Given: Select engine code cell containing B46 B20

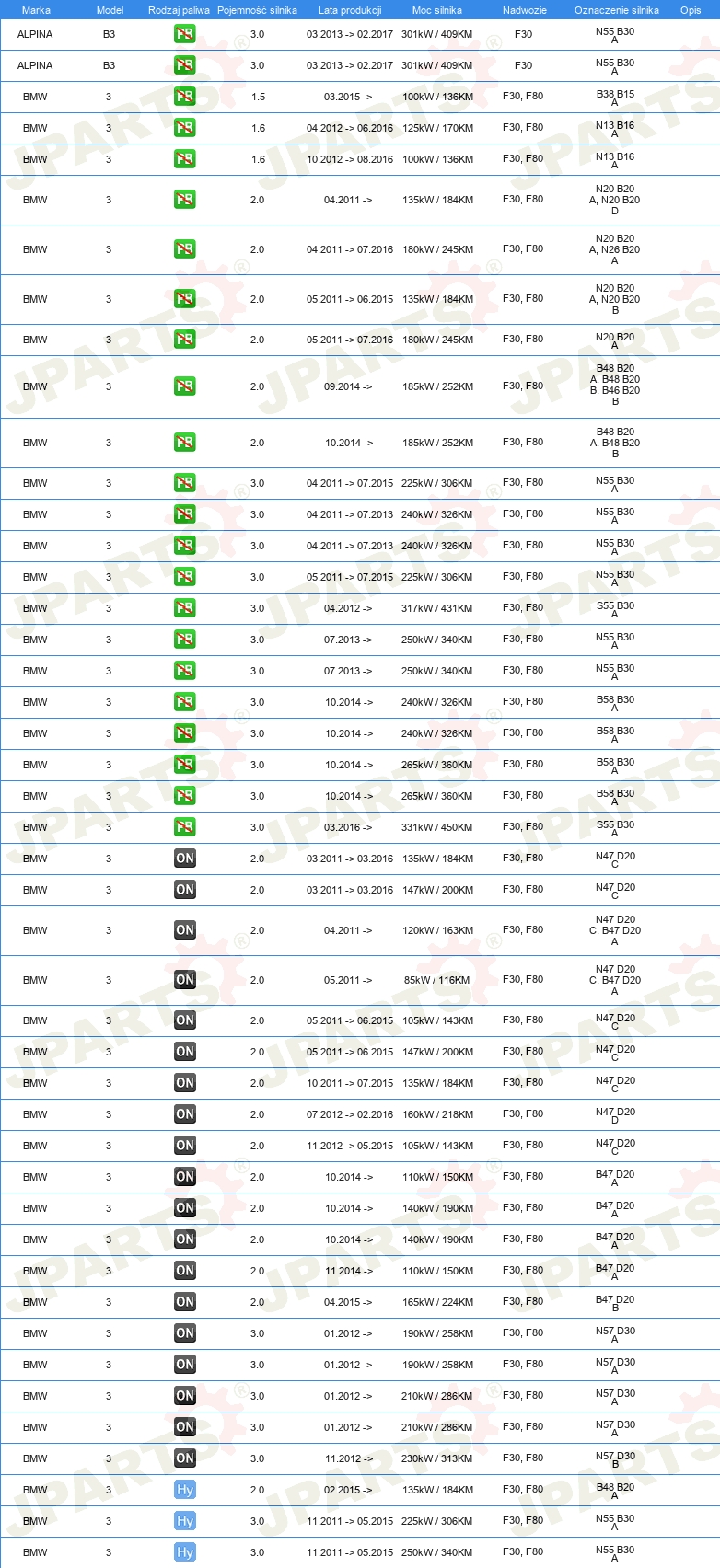Looking at the screenshot, I should [x=615, y=385].
